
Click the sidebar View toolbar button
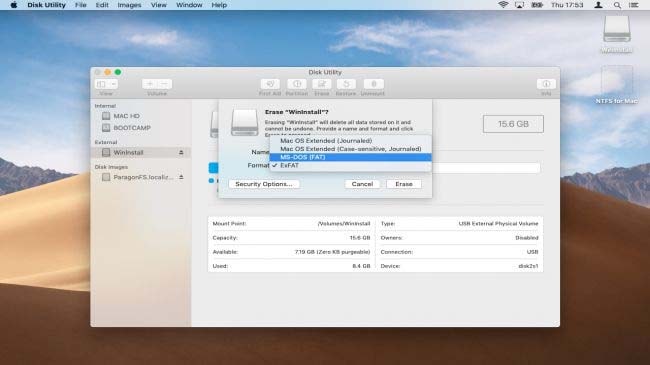click(101, 84)
